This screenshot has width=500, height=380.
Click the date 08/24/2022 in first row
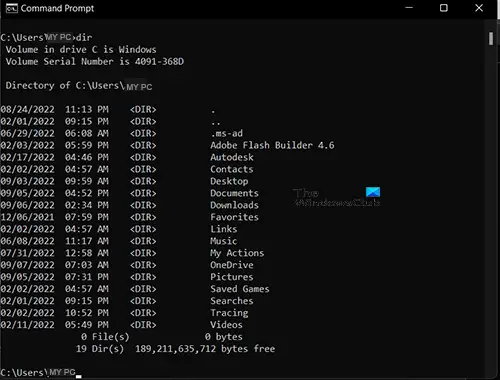coord(27,110)
